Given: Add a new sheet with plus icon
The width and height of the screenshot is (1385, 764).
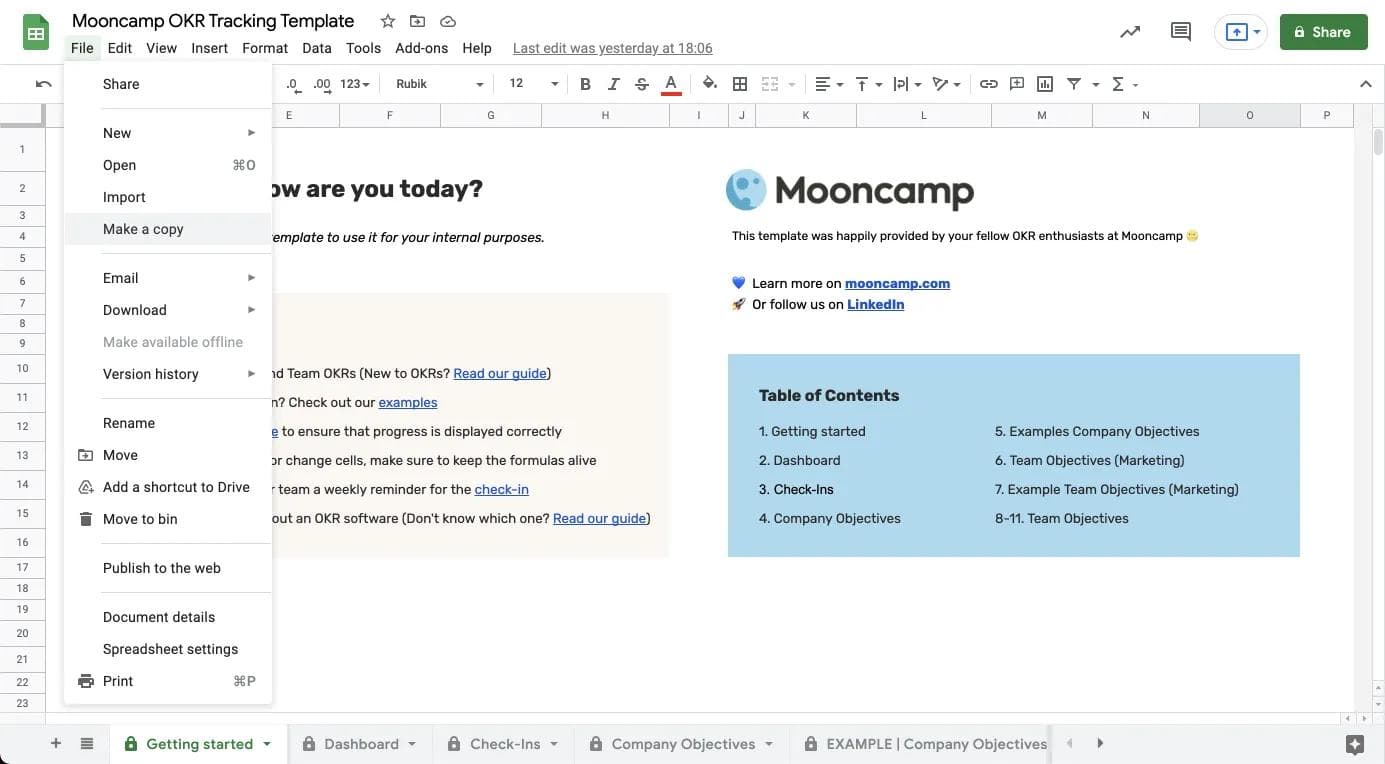Looking at the screenshot, I should click(56, 743).
